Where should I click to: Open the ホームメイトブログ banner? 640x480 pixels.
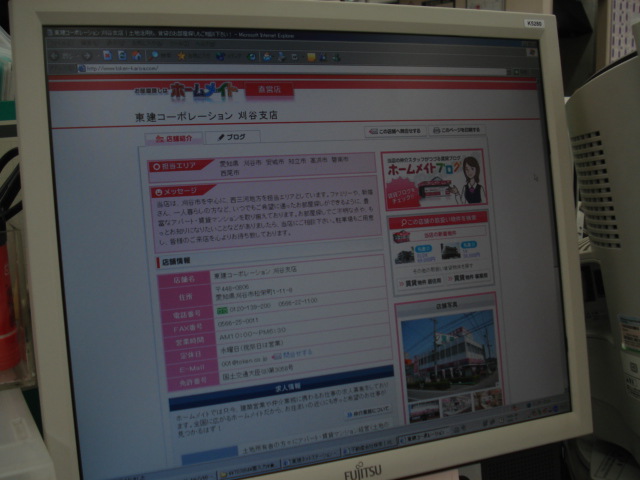click(x=434, y=179)
